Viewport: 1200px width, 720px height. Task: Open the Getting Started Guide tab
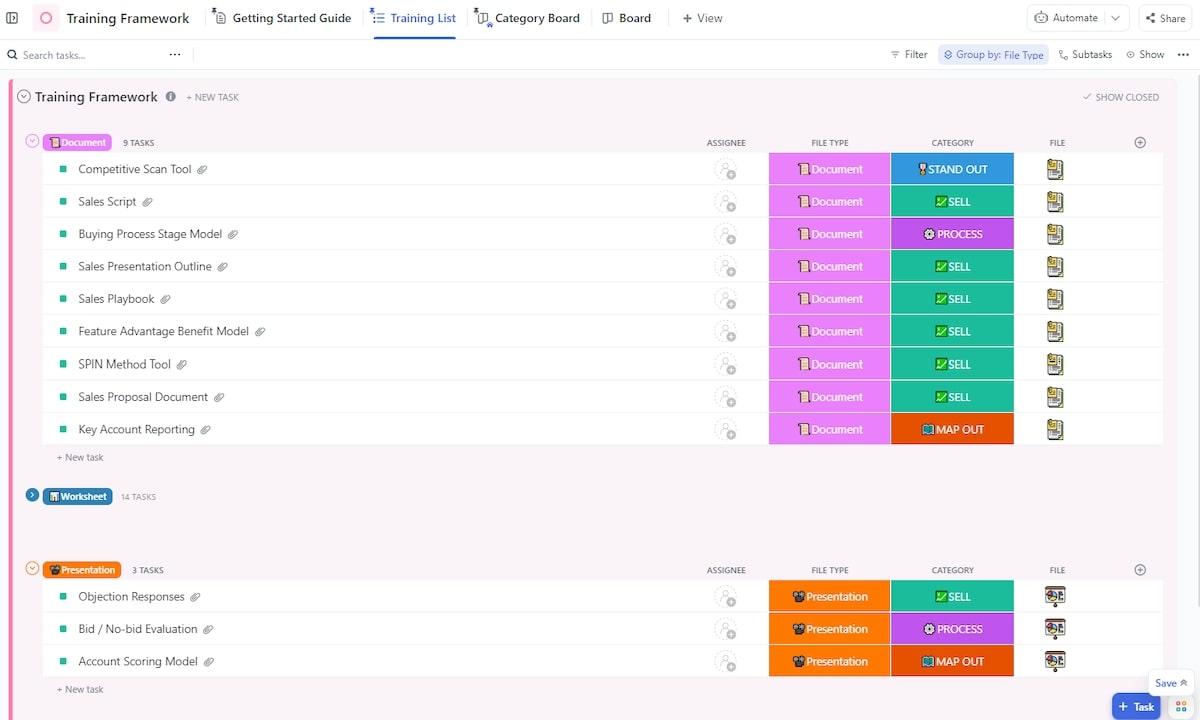click(x=281, y=18)
